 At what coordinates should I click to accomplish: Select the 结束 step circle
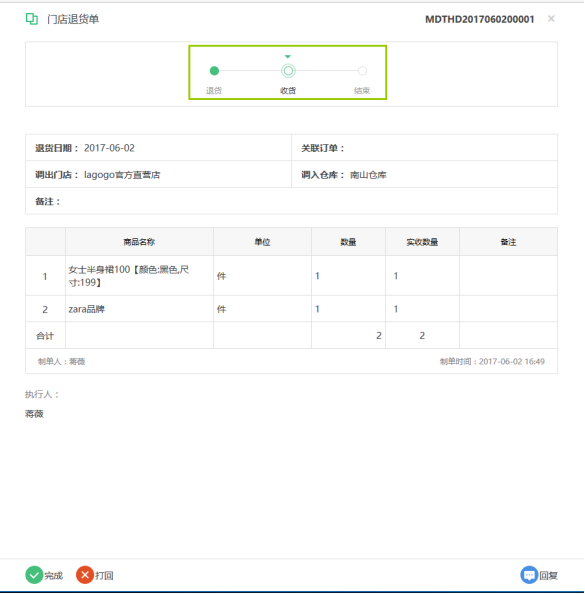tap(362, 71)
